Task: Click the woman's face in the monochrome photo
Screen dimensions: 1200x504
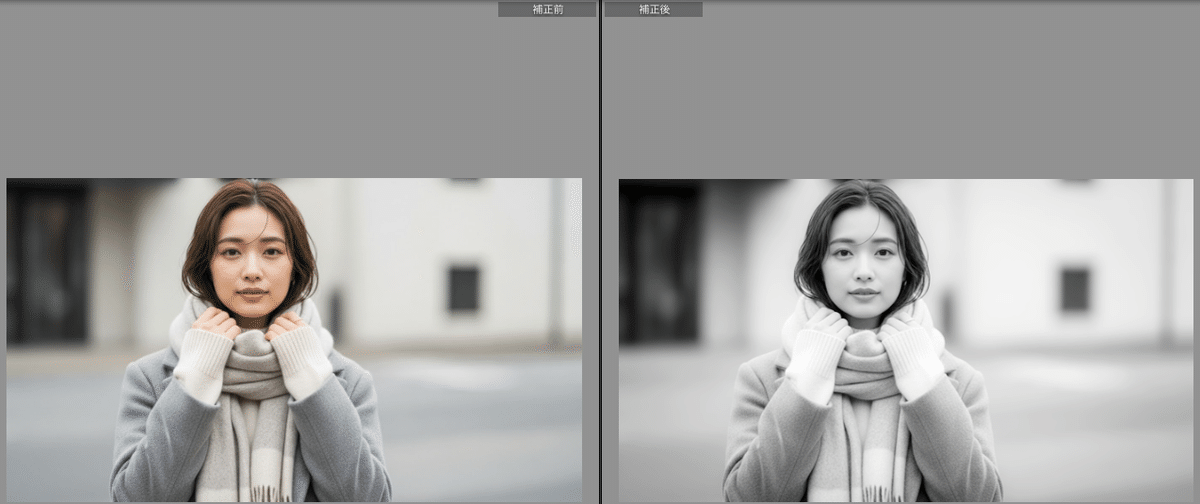Action: pyautogui.click(x=863, y=263)
